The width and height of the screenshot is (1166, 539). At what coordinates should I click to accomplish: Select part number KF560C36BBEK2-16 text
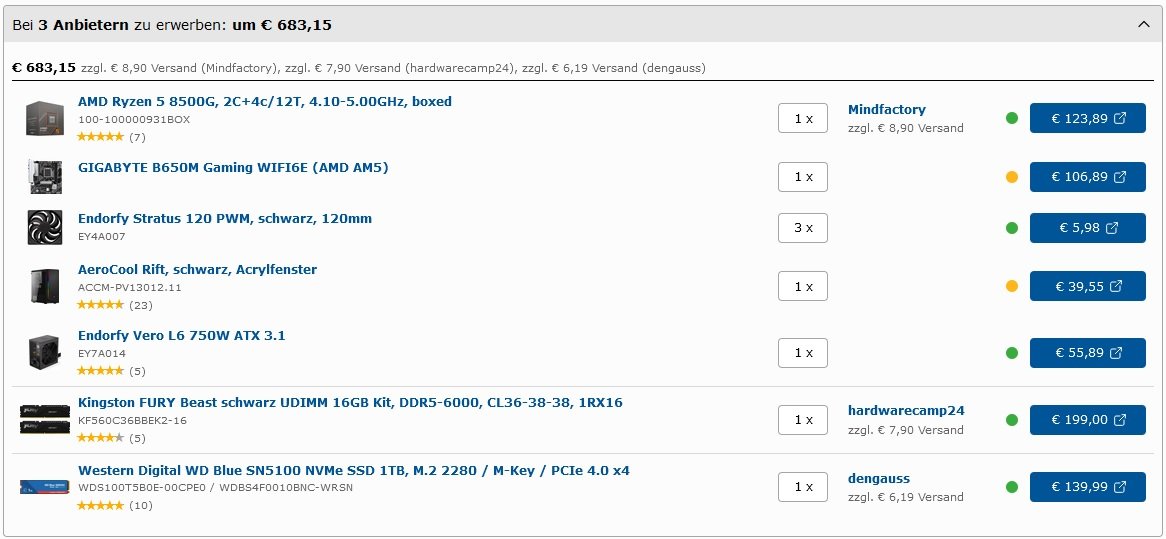tap(132, 421)
